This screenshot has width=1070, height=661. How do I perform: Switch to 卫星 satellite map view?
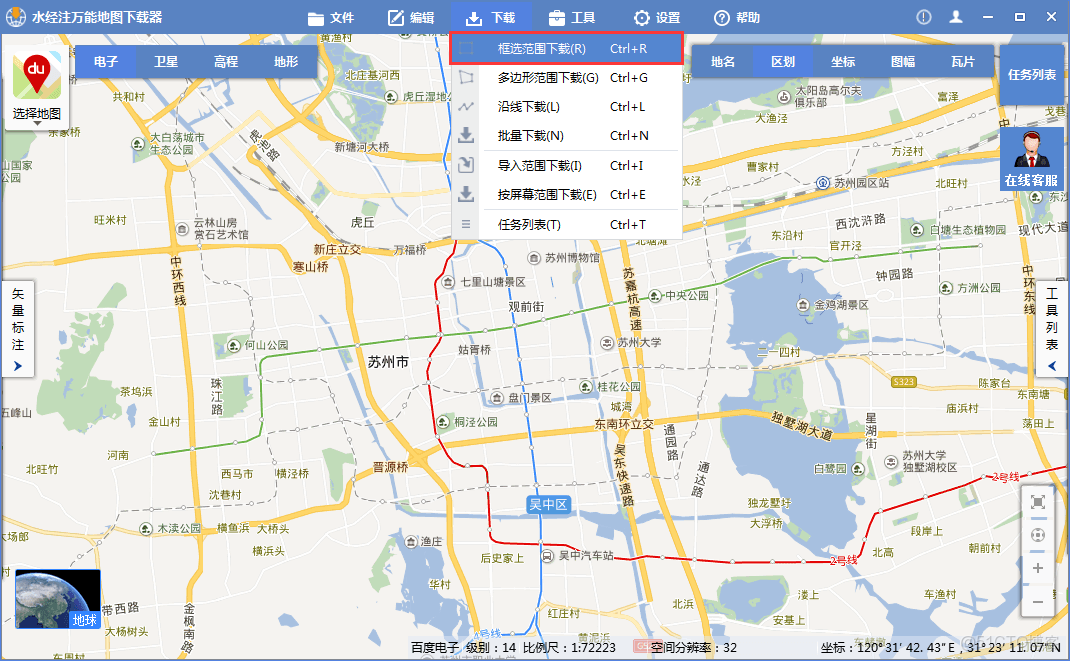pyautogui.click(x=165, y=61)
